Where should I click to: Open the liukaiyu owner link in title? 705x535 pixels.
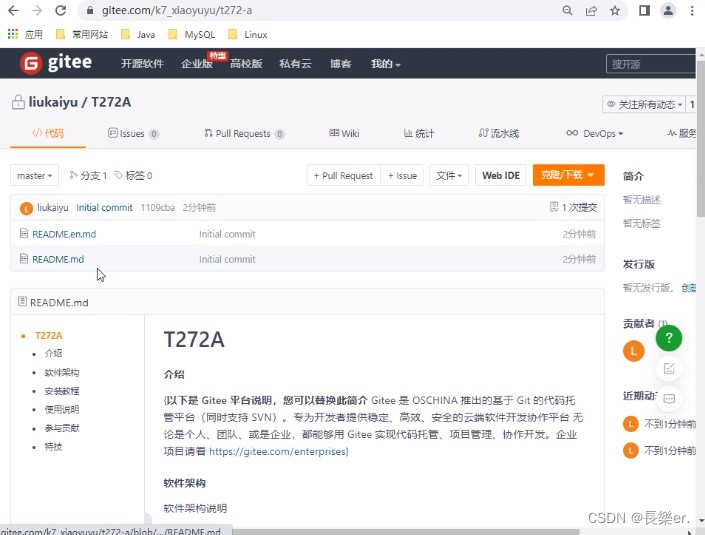(x=53, y=102)
